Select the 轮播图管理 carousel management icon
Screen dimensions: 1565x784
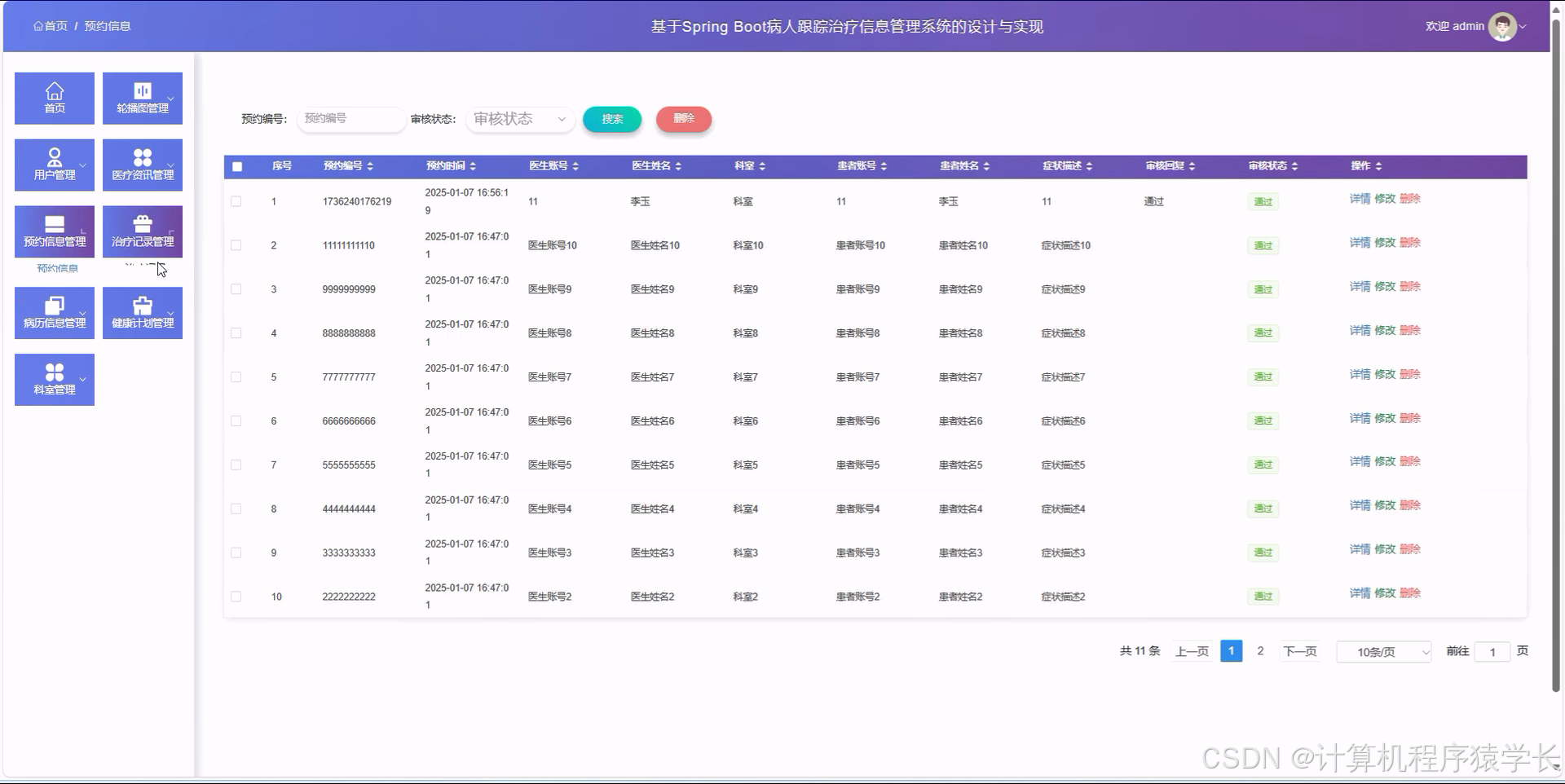[142, 98]
